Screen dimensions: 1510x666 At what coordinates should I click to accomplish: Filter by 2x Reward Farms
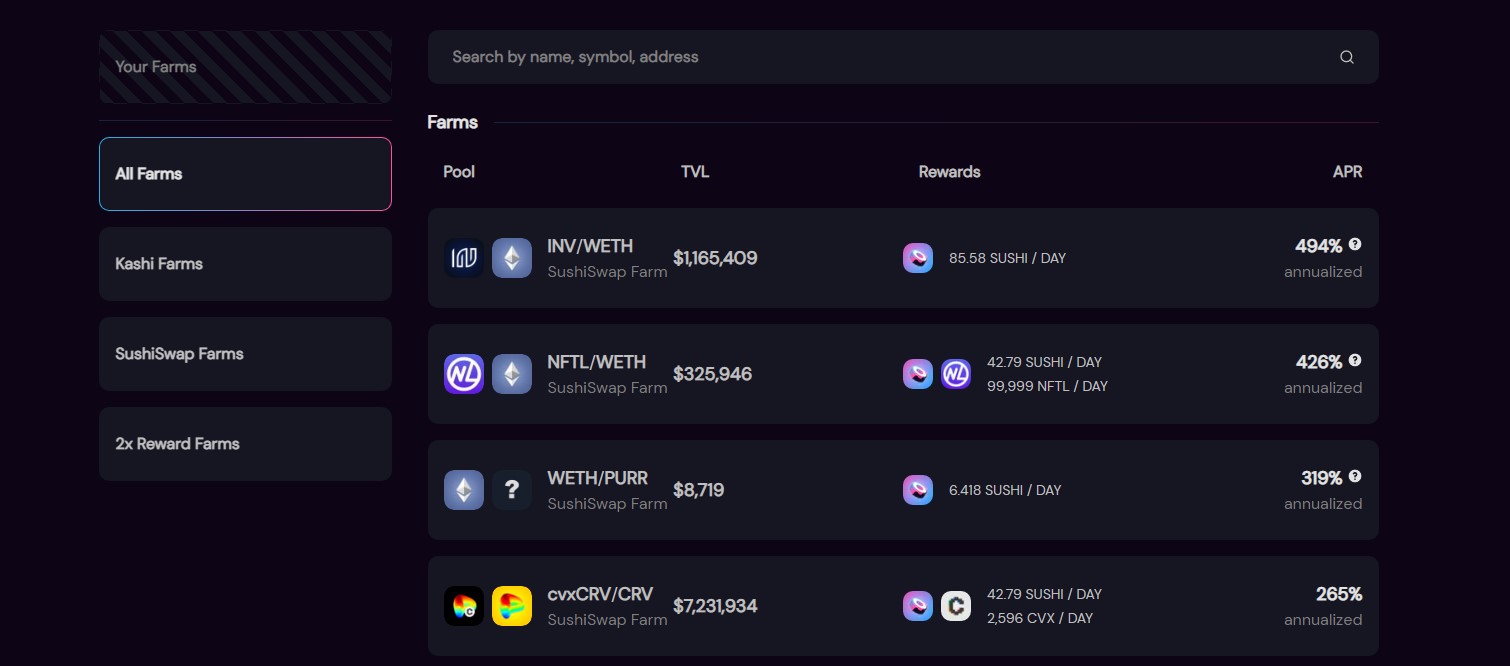tap(245, 444)
